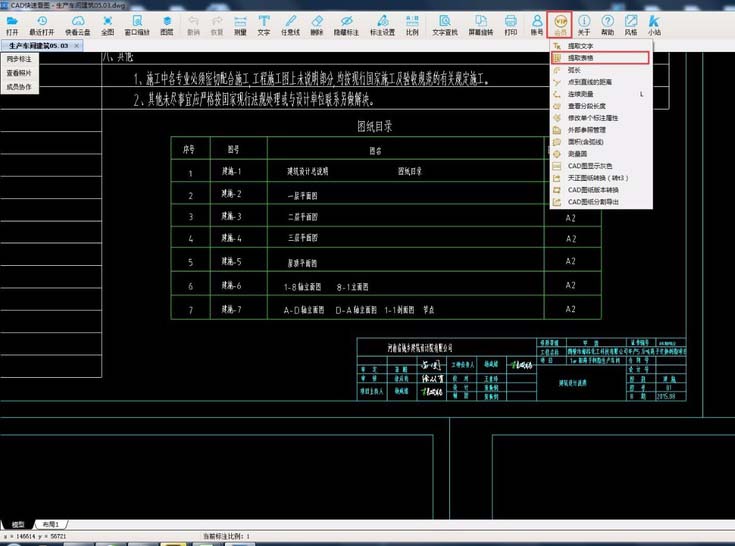
Task: Open the 帮助 help icon
Action: tap(608, 25)
